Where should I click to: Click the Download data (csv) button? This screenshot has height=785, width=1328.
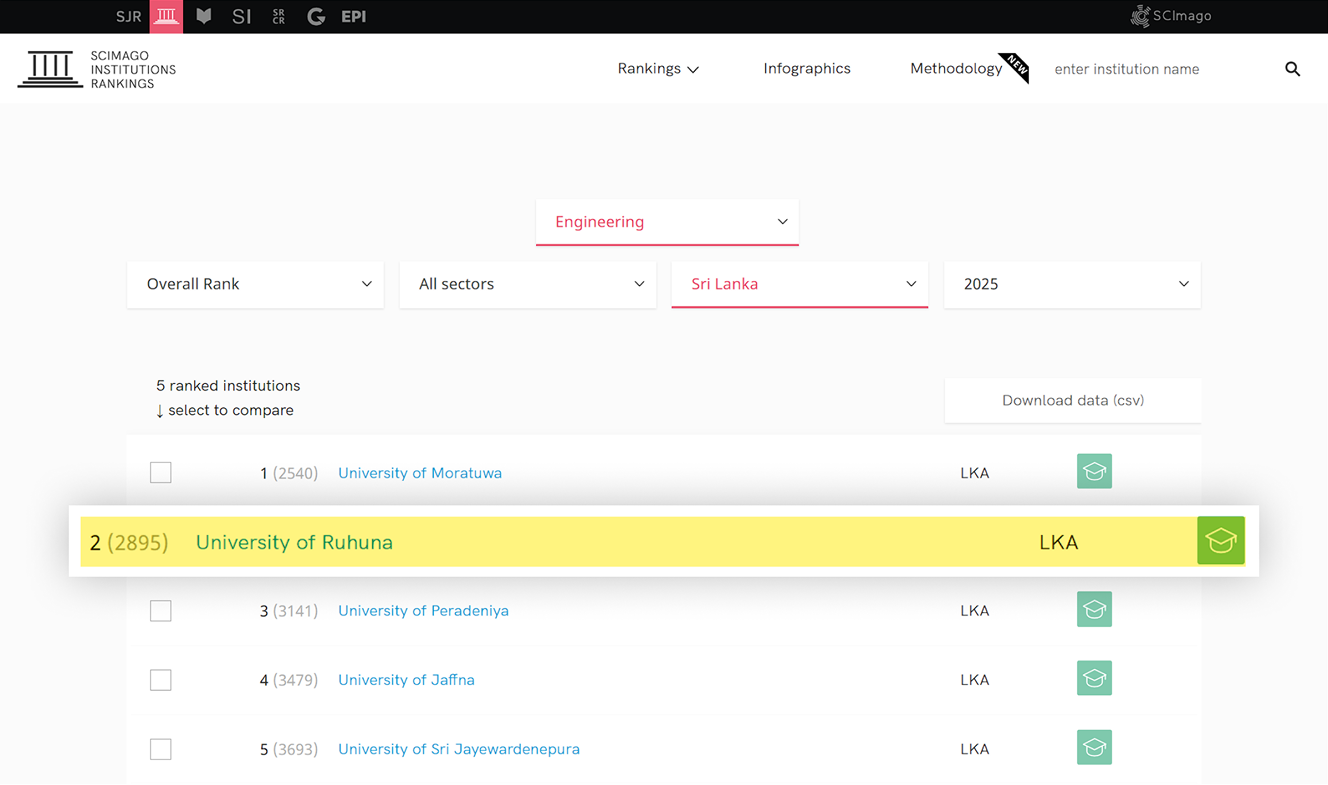(1072, 400)
